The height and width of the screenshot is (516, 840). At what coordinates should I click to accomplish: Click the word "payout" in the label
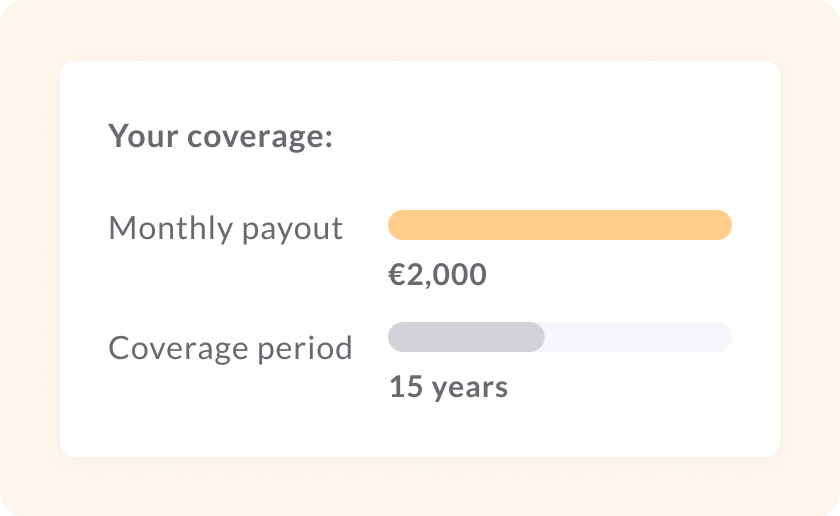click(292, 229)
